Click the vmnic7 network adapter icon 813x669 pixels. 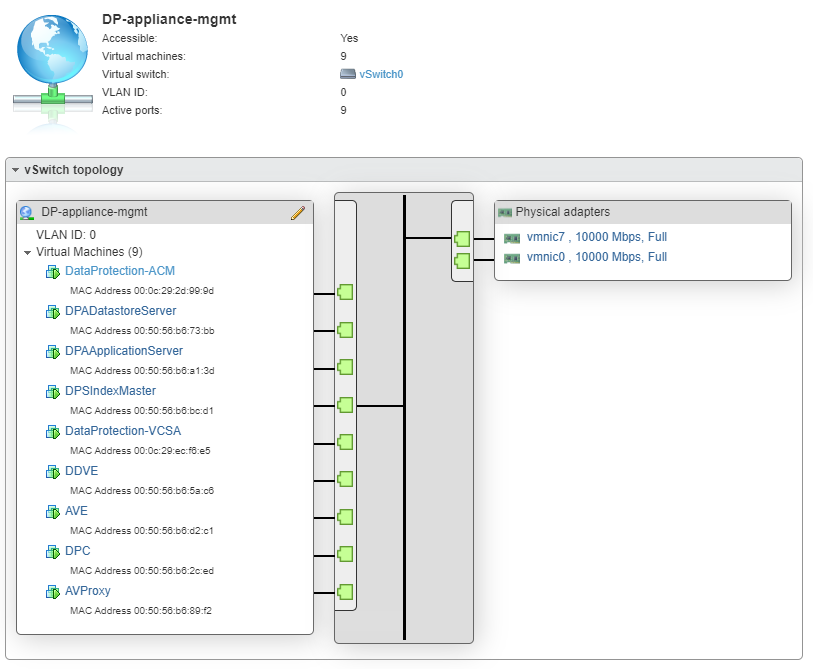click(x=512, y=238)
